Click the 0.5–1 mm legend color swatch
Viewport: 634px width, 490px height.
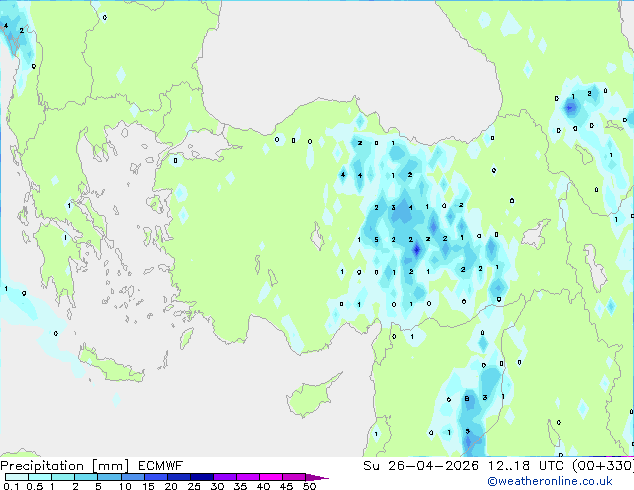tap(40, 477)
